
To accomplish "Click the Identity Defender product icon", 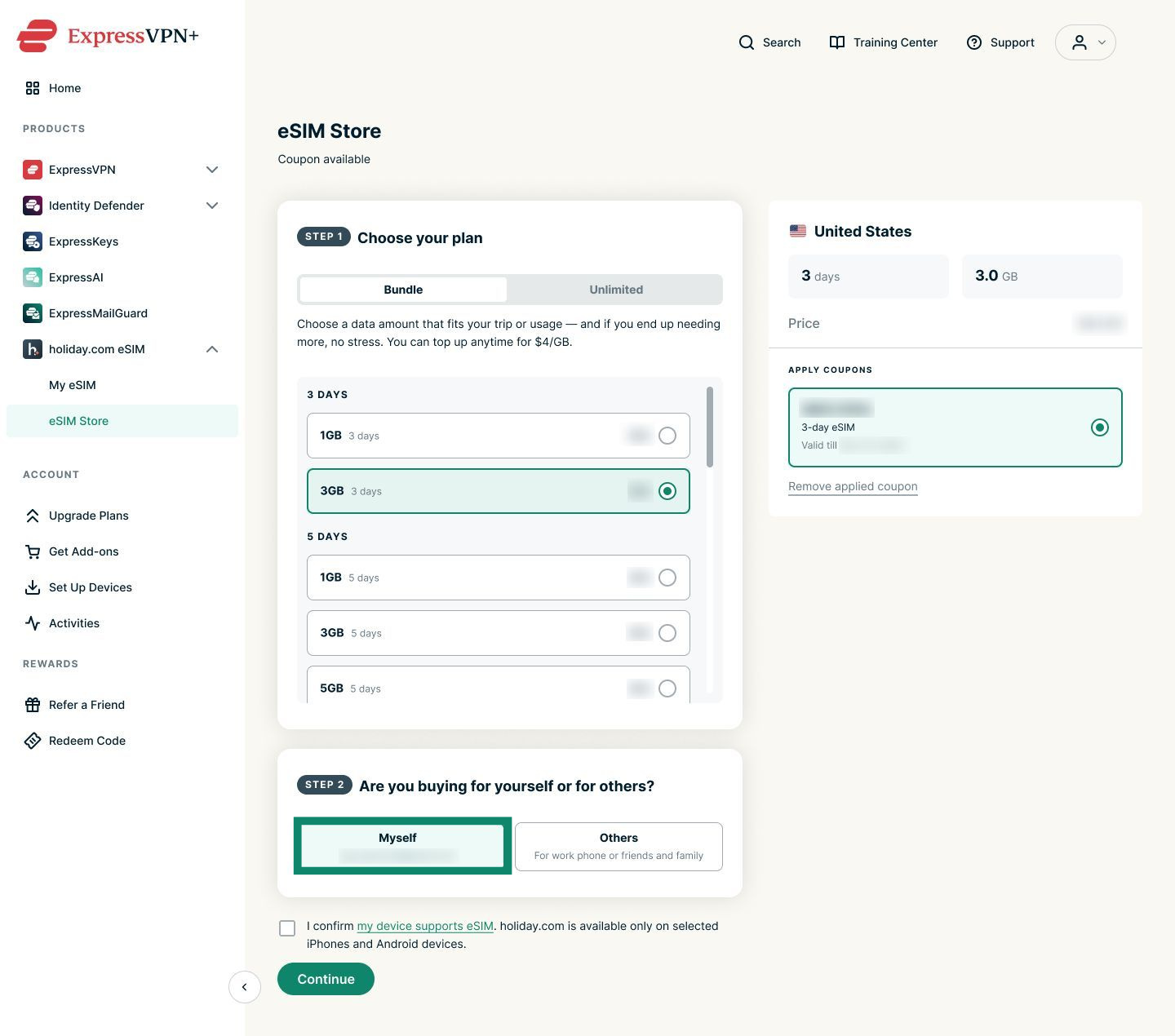I will [33, 206].
